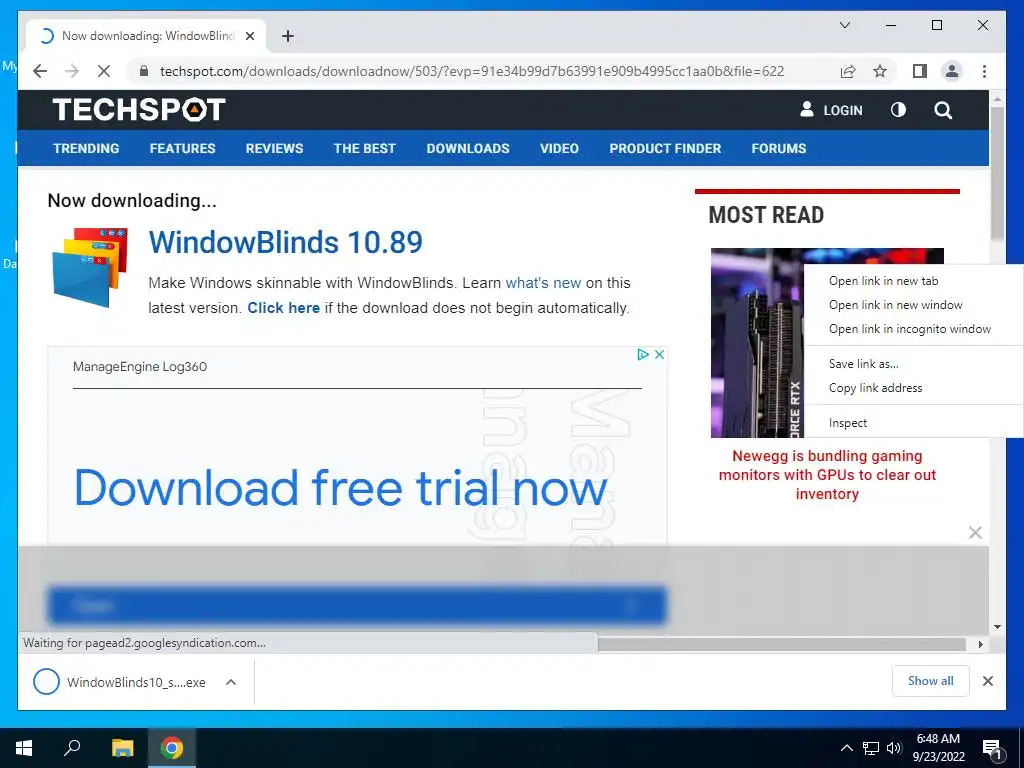The width and height of the screenshot is (1024, 768).
Task: Open the Chrome side panel
Action: pyautogui.click(x=920, y=71)
